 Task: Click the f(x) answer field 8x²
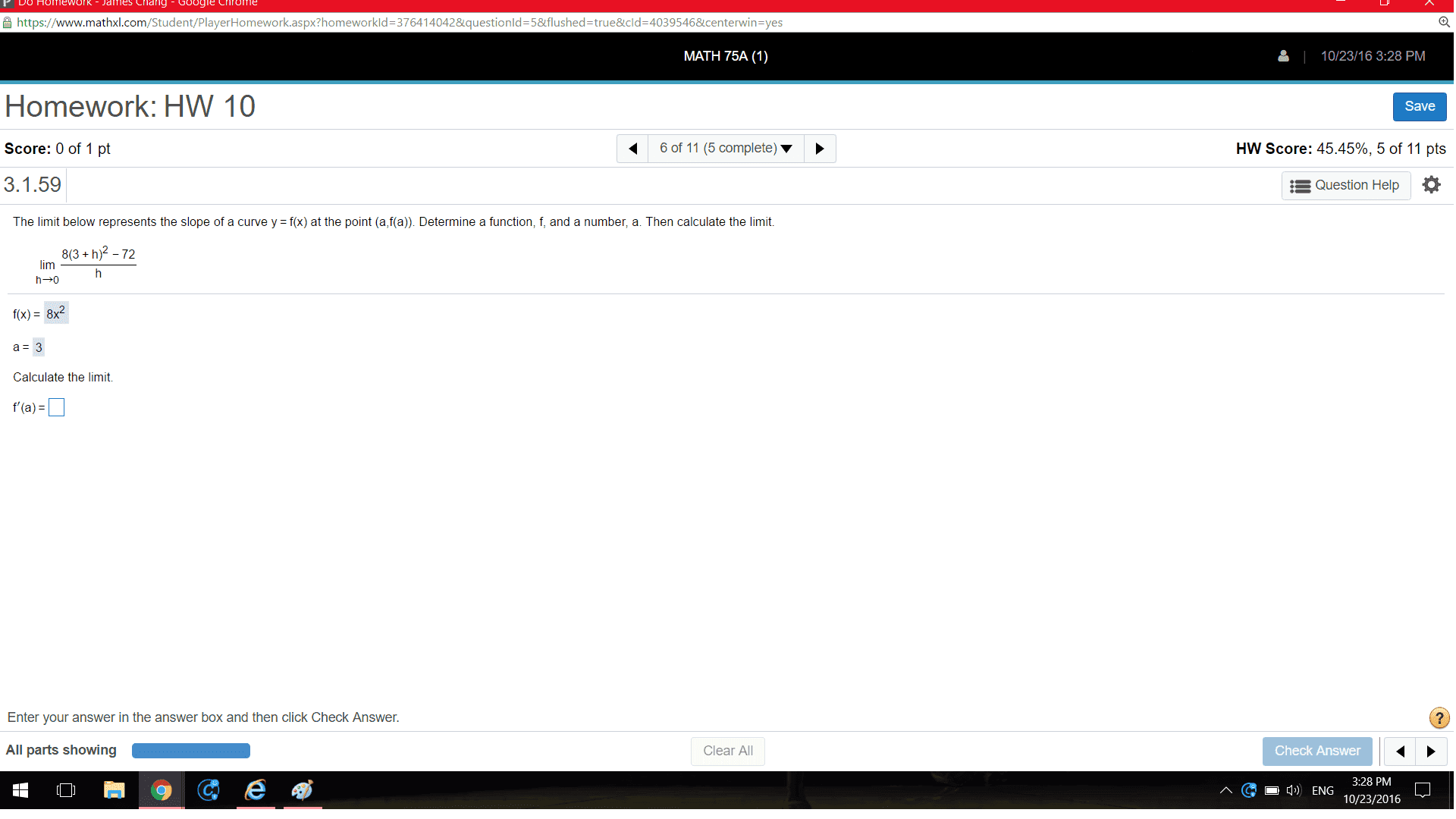56,313
